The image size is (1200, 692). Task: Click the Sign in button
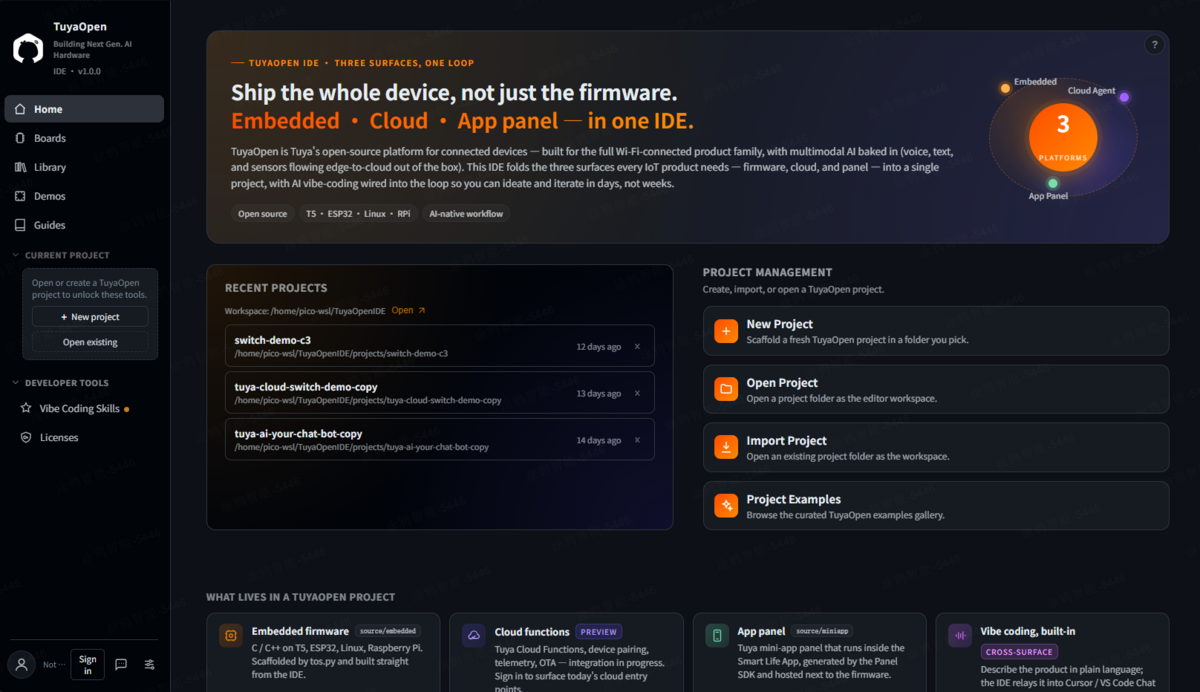88,664
